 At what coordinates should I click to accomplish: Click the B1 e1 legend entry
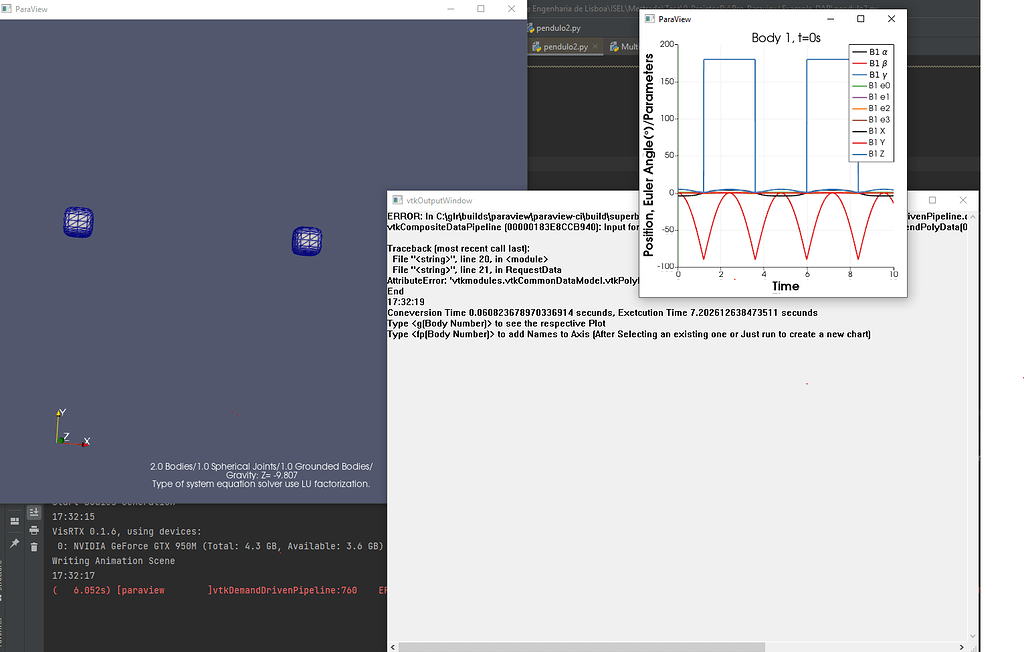[x=871, y=97]
